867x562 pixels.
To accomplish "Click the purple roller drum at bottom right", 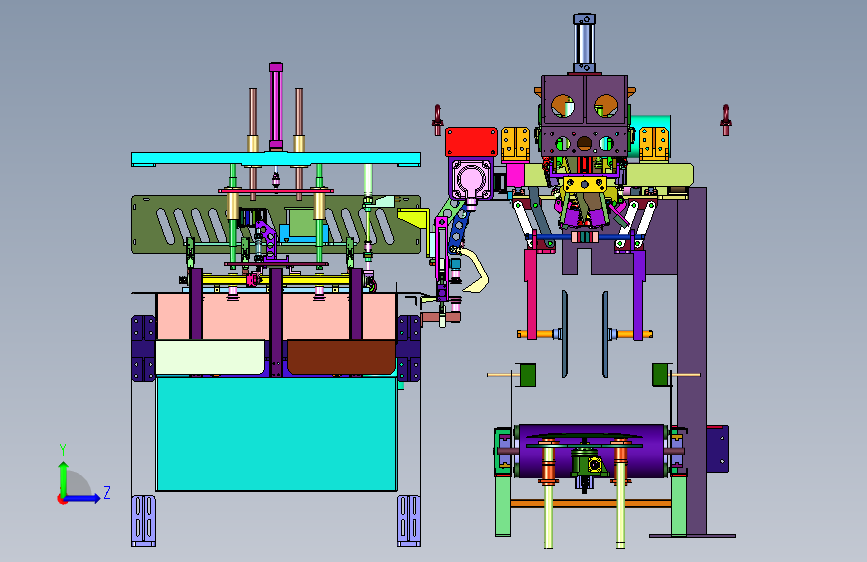I will tap(591, 451).
